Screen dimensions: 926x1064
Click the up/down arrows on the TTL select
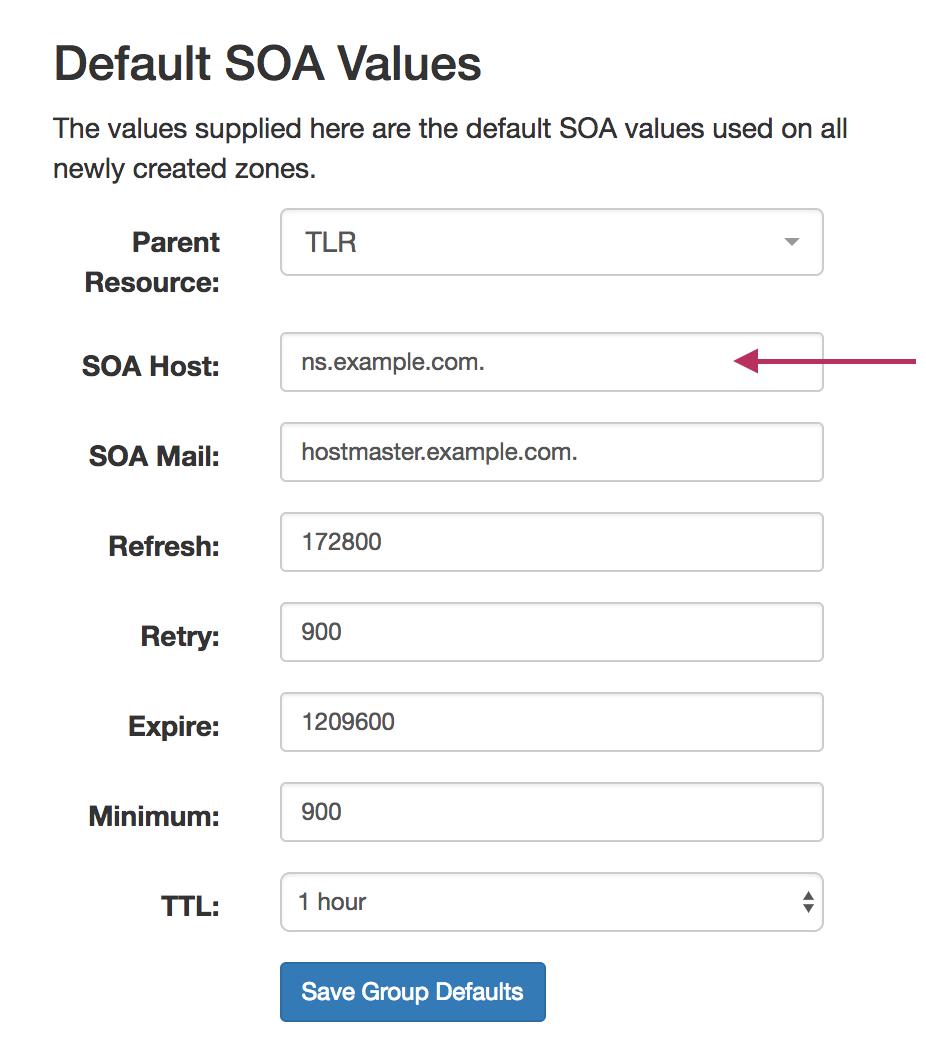click(807, 902)
